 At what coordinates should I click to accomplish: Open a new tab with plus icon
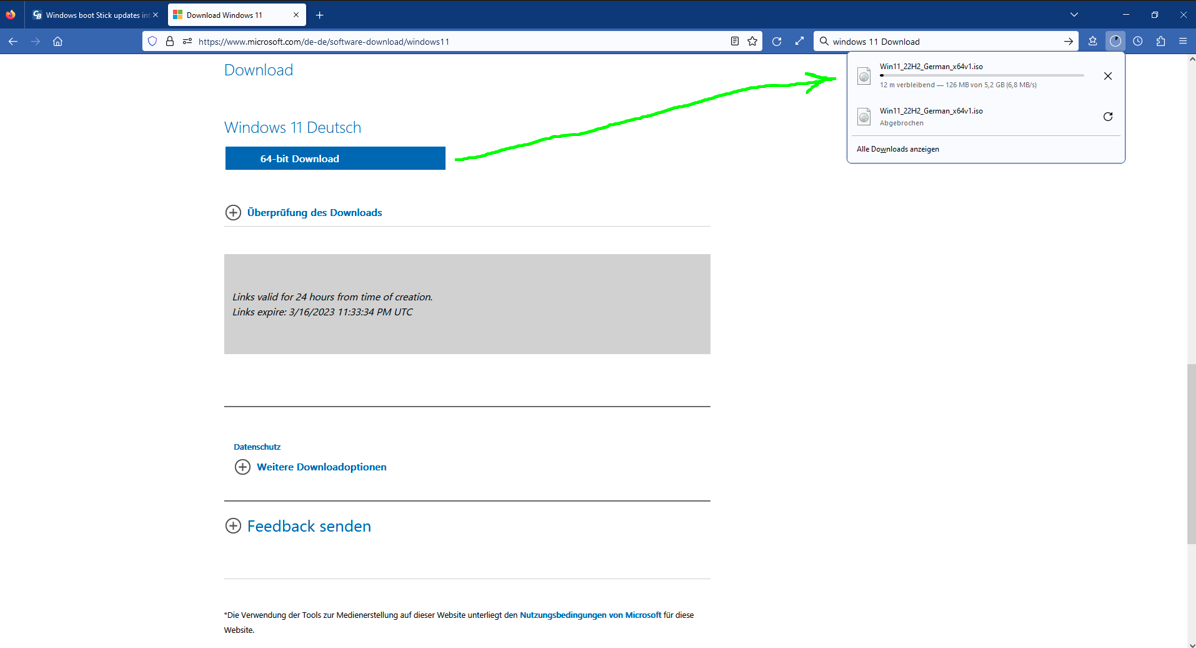click(x=320, y=15)
